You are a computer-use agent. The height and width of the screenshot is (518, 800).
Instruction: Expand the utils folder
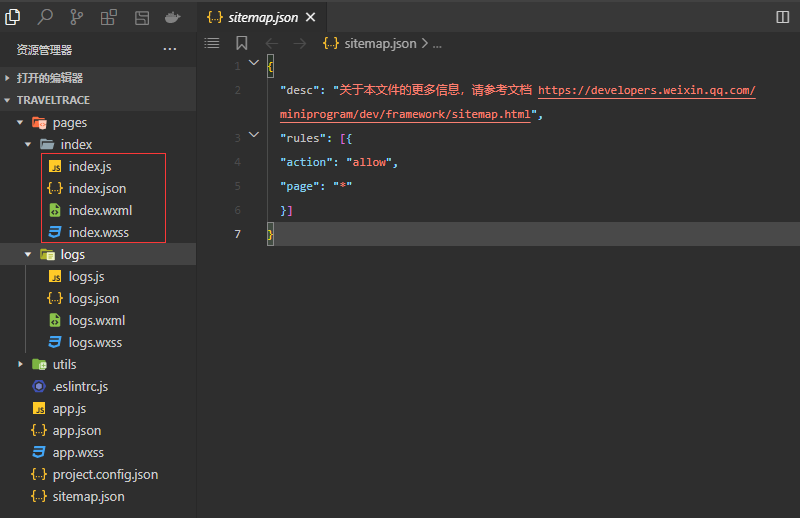point(98,364)
